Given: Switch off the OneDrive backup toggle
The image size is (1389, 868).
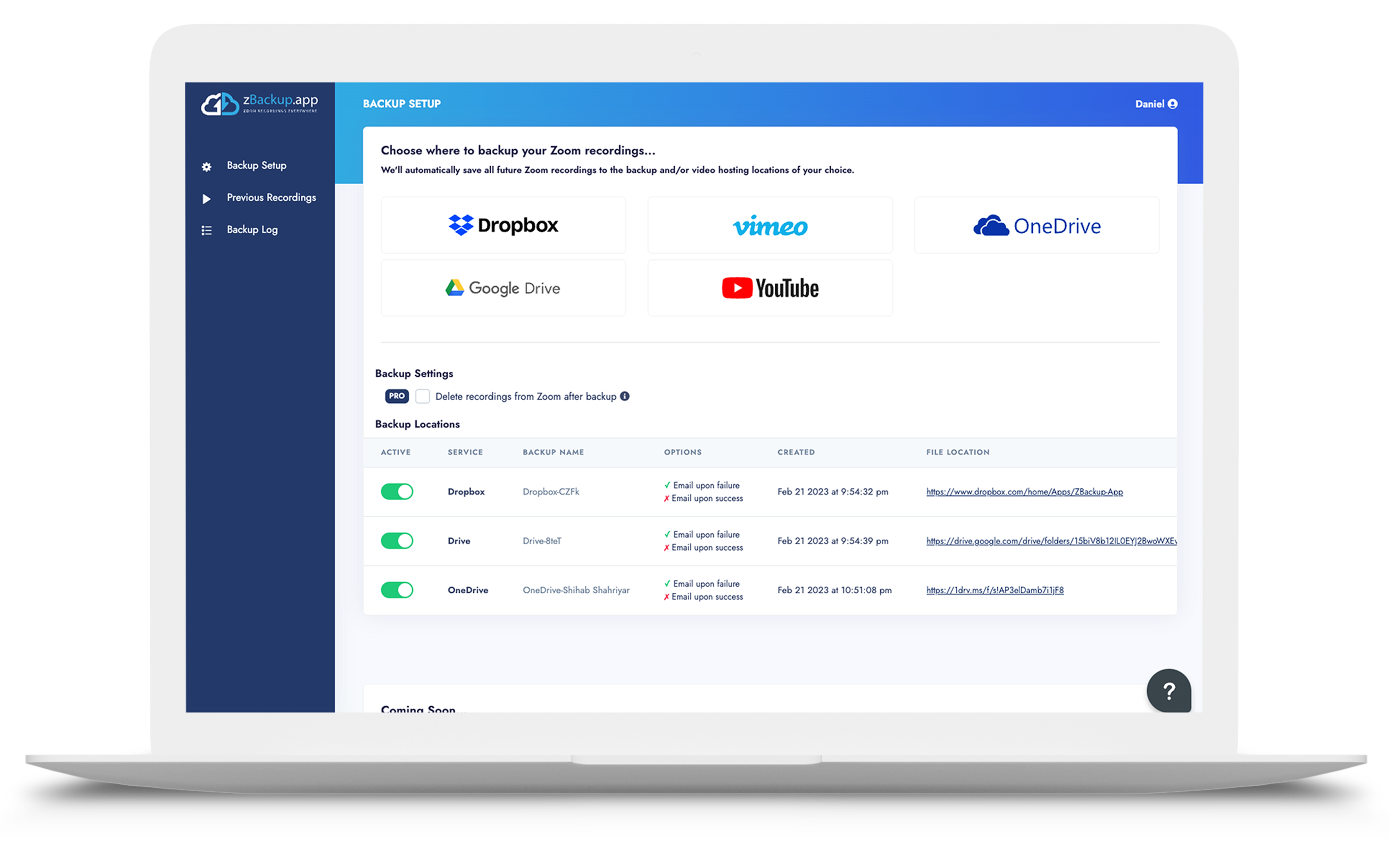Looking at the screenshot, I should (x=397, y=590).
